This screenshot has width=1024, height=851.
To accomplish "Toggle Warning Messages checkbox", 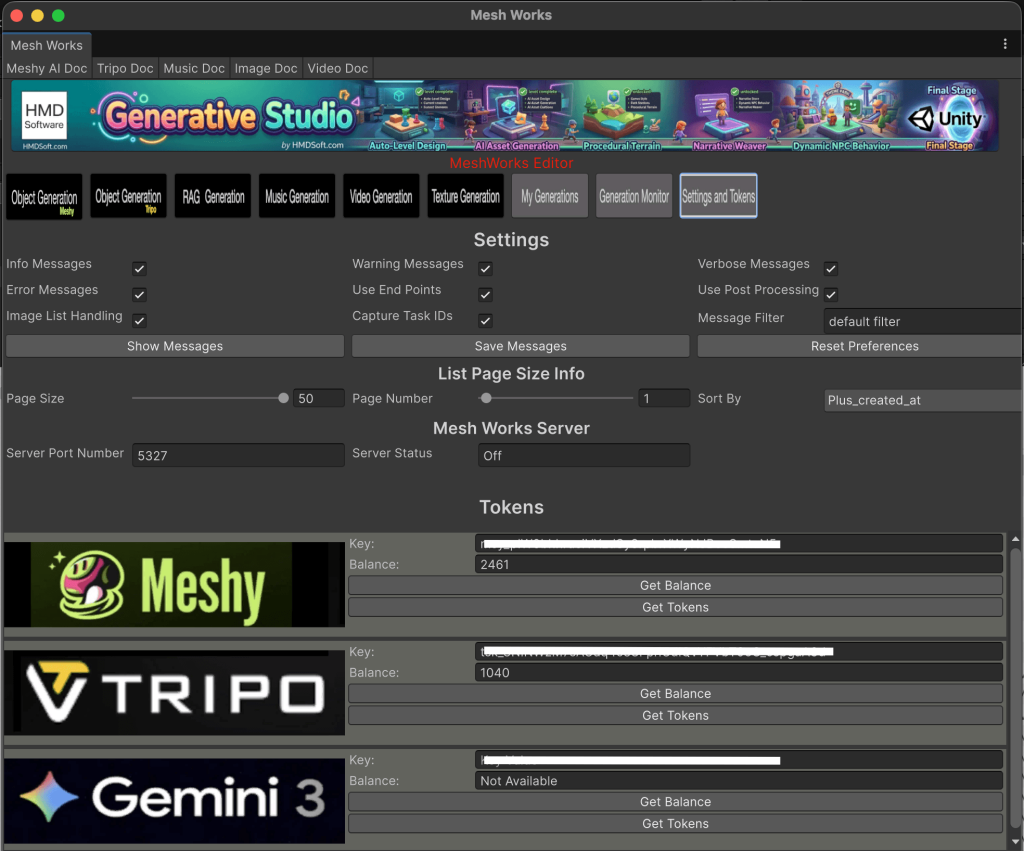I will (x=485, y=268).
